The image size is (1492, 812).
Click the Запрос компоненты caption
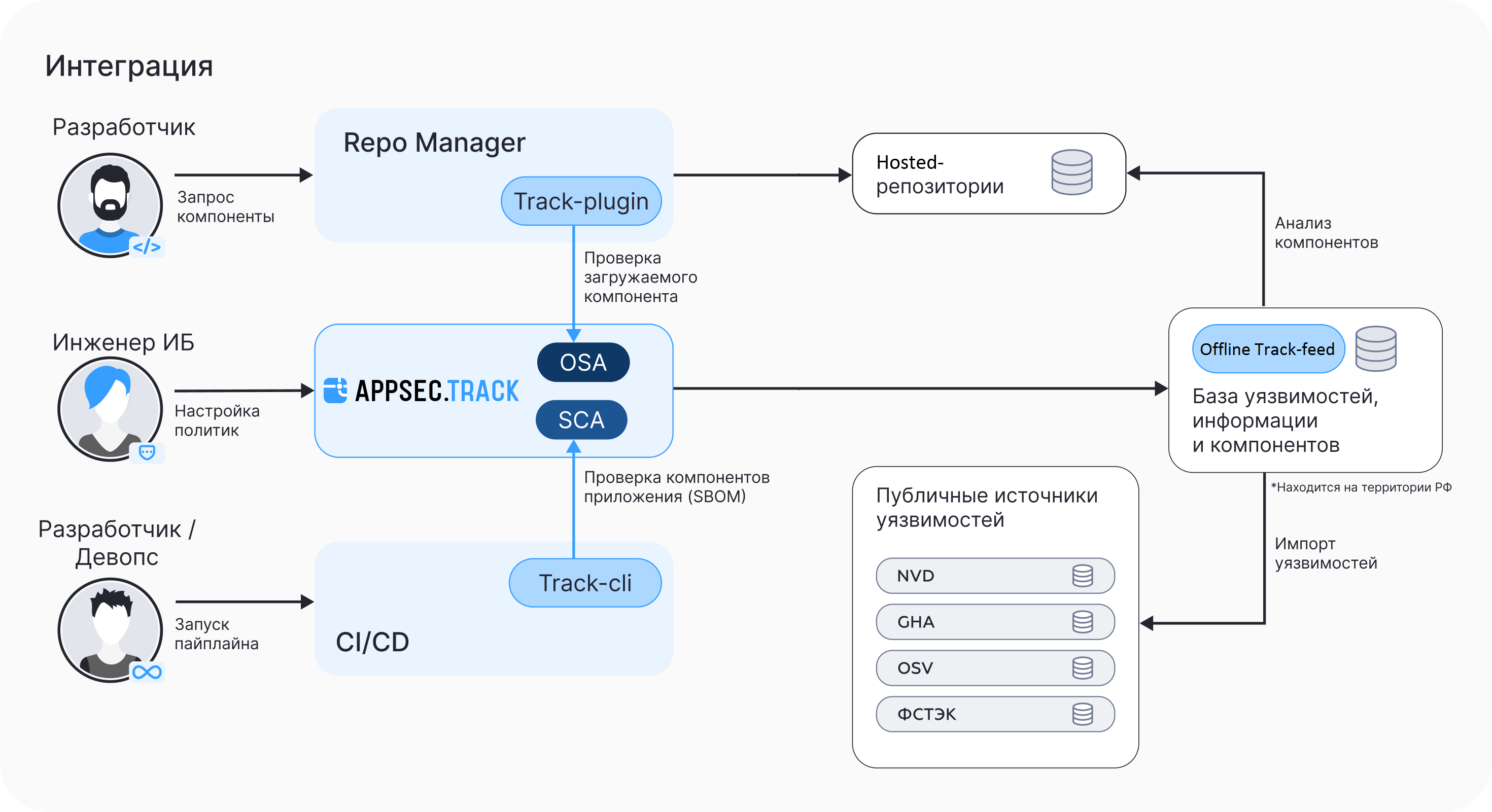point(225,207)
